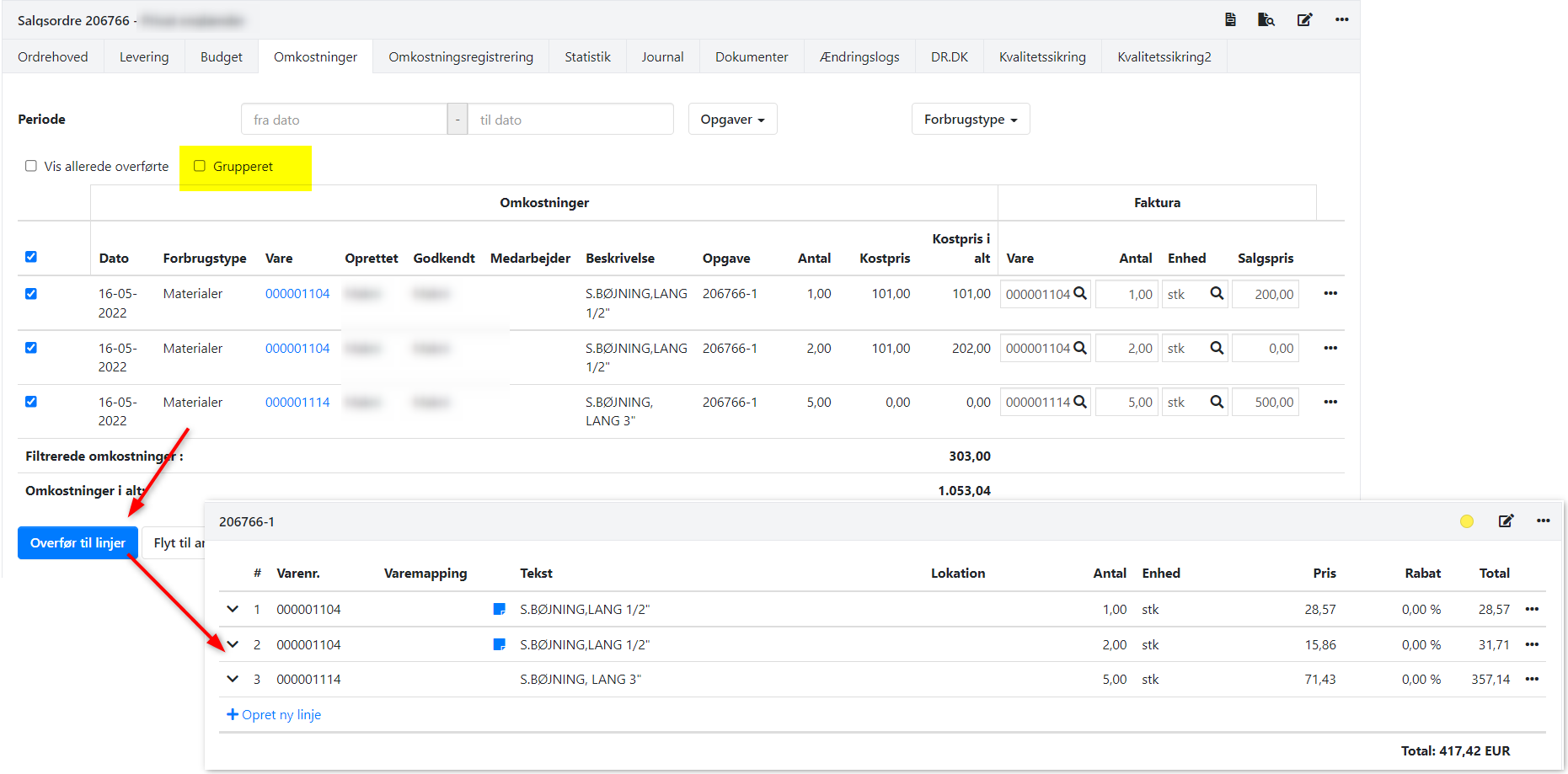Open the Ændringslogs tab
This screenshot has height=774, width=1568.
pyautogui.click(x=859, y=57)
